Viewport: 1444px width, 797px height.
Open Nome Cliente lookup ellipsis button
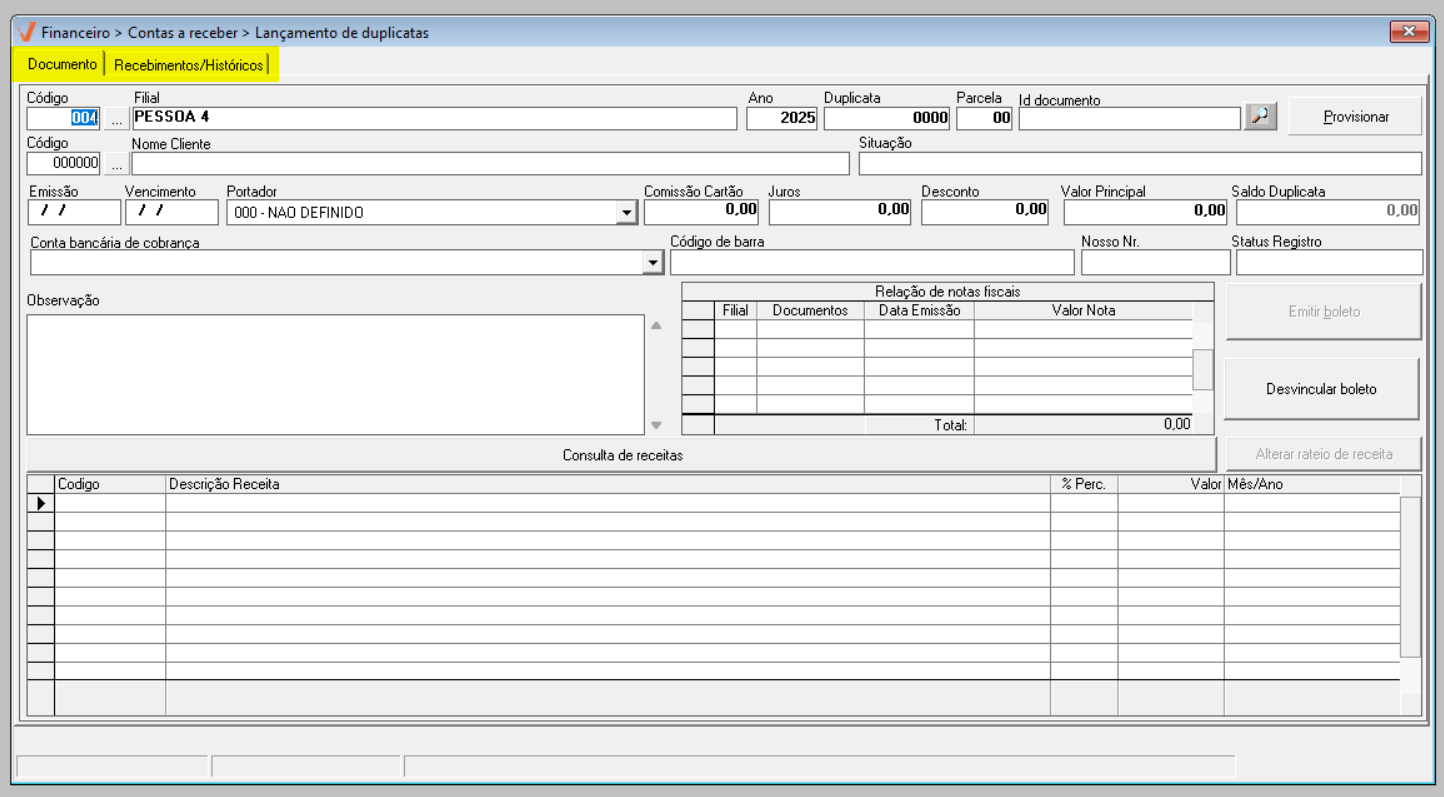[116, 164]
